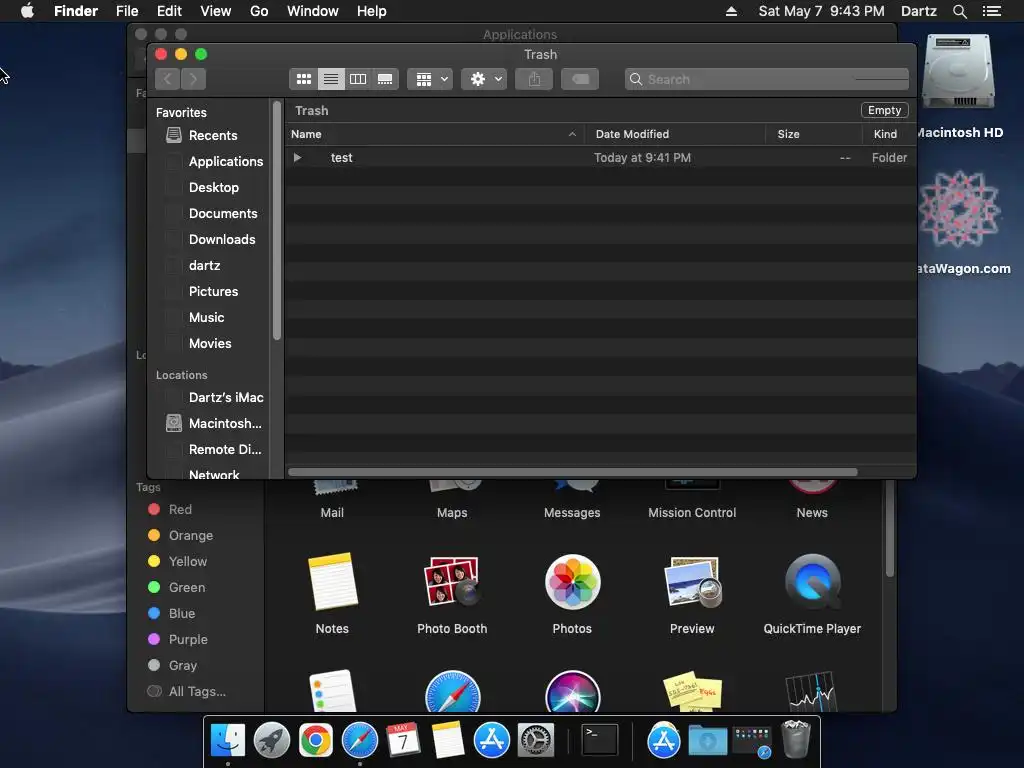Expand the test folder disclosure triangle
Viewport: 1024px width, 768px height.
(297, 157)
